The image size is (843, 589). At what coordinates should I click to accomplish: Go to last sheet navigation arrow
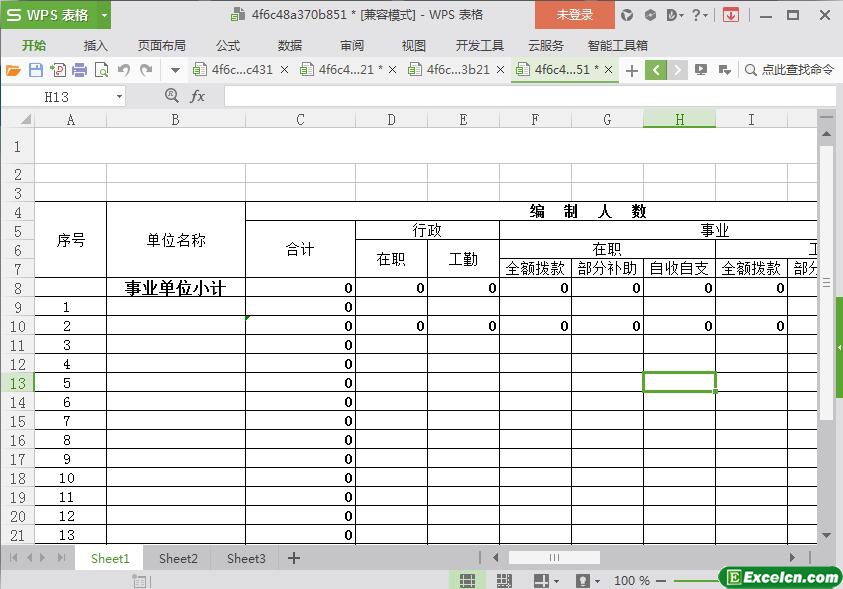[x=62, y=558]
